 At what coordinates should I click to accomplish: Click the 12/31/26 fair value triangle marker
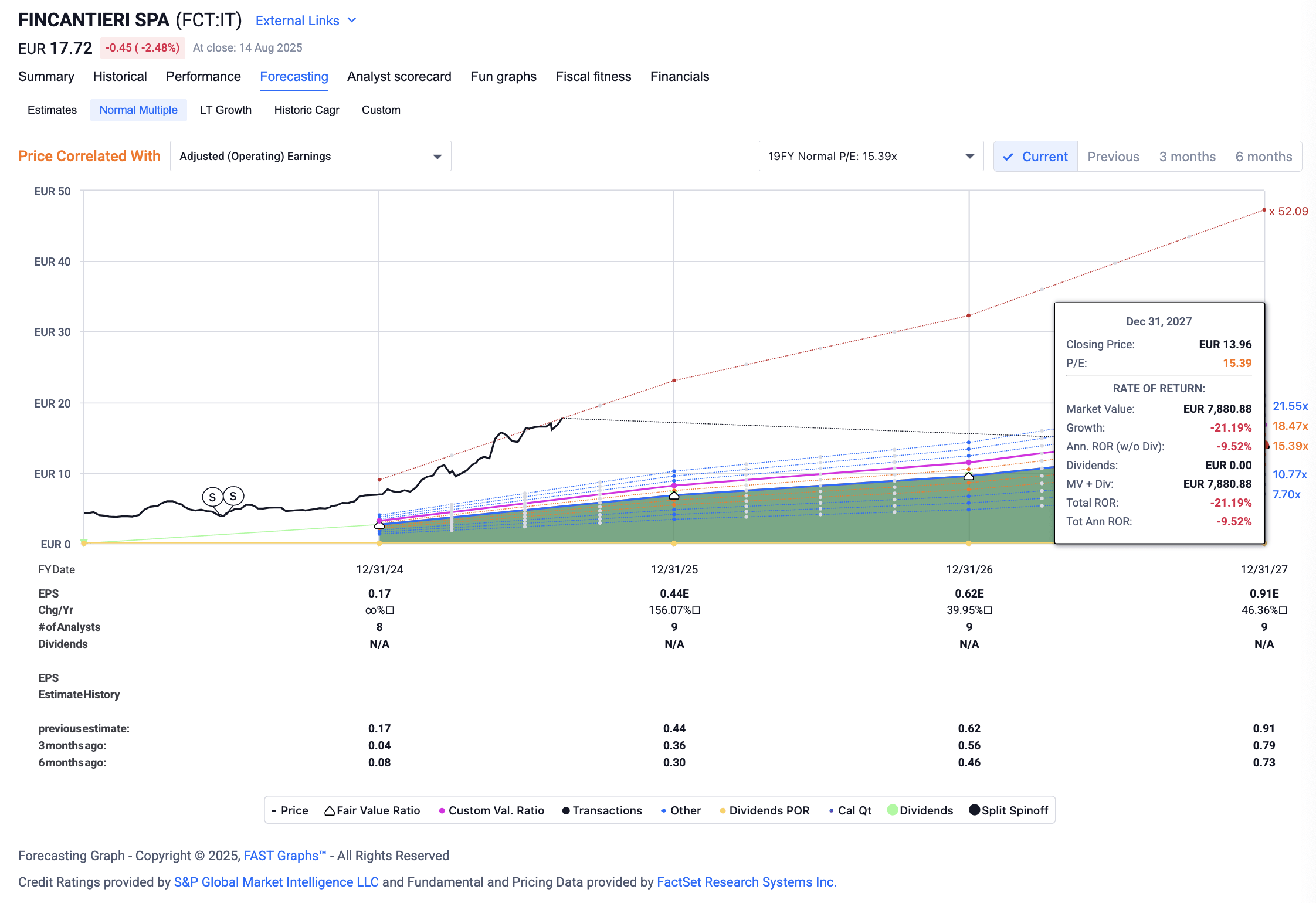969,476
